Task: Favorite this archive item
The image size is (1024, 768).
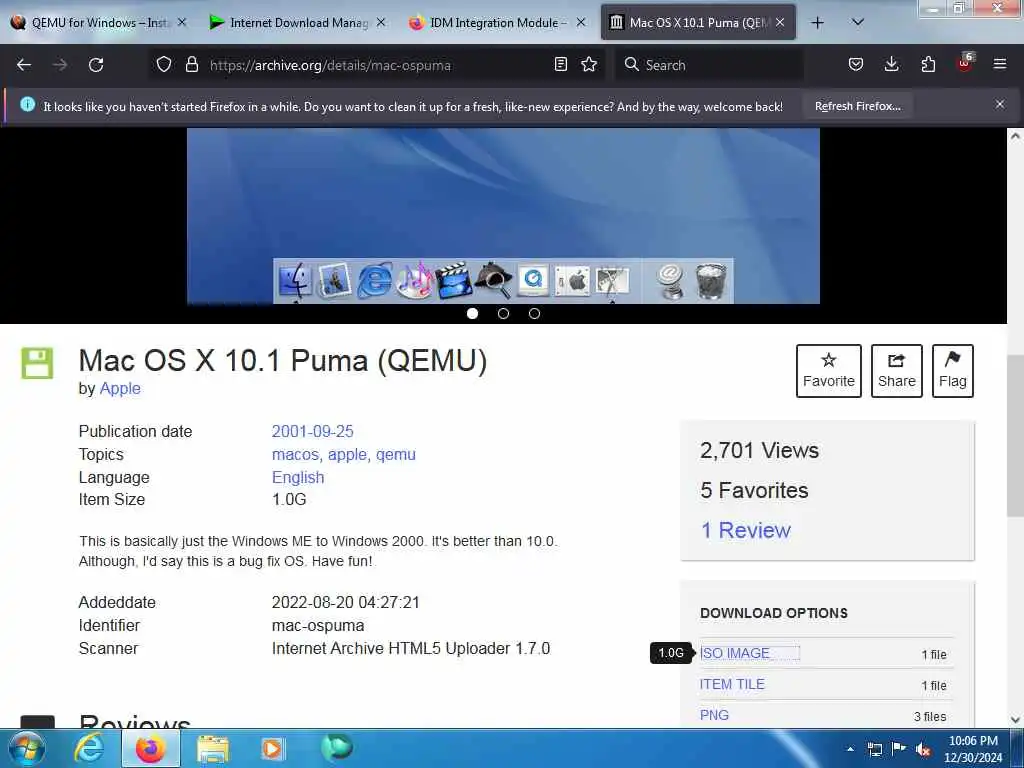Action: pos(829,370)
